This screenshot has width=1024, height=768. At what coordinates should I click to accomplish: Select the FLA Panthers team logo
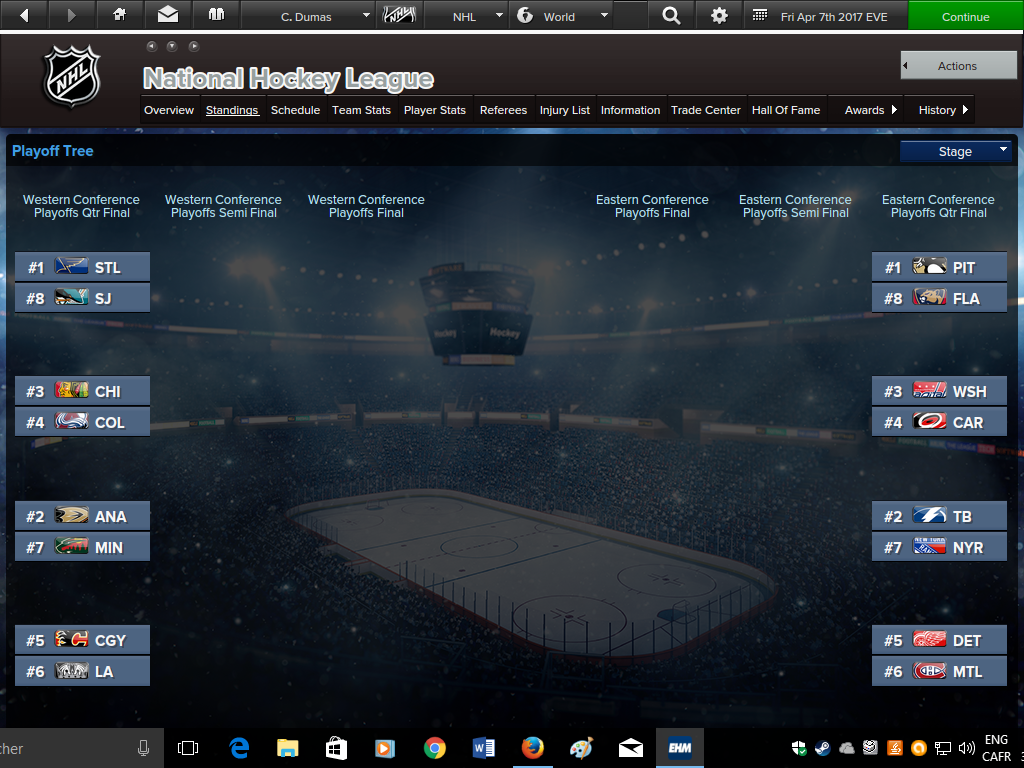click(929, 298)
